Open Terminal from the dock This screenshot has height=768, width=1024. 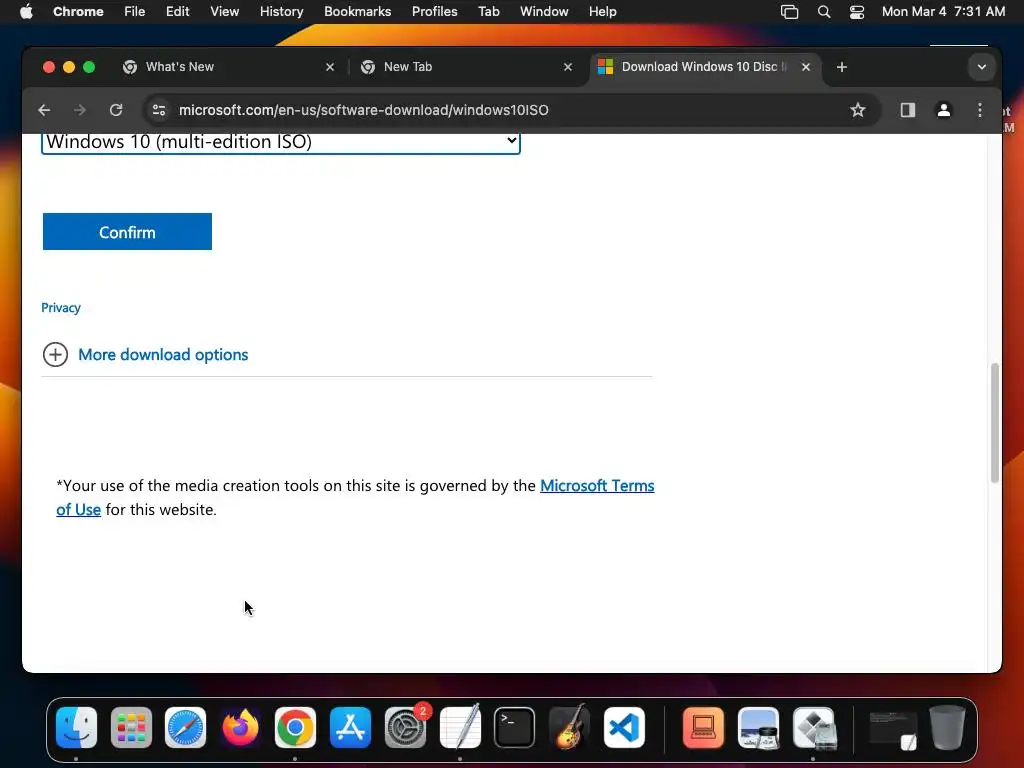pyautogui.click(x=515, y=728)
